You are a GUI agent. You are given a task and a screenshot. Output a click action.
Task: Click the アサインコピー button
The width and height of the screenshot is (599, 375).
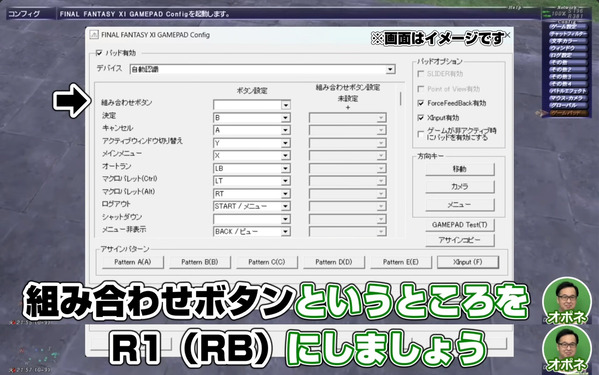point(460,240)
